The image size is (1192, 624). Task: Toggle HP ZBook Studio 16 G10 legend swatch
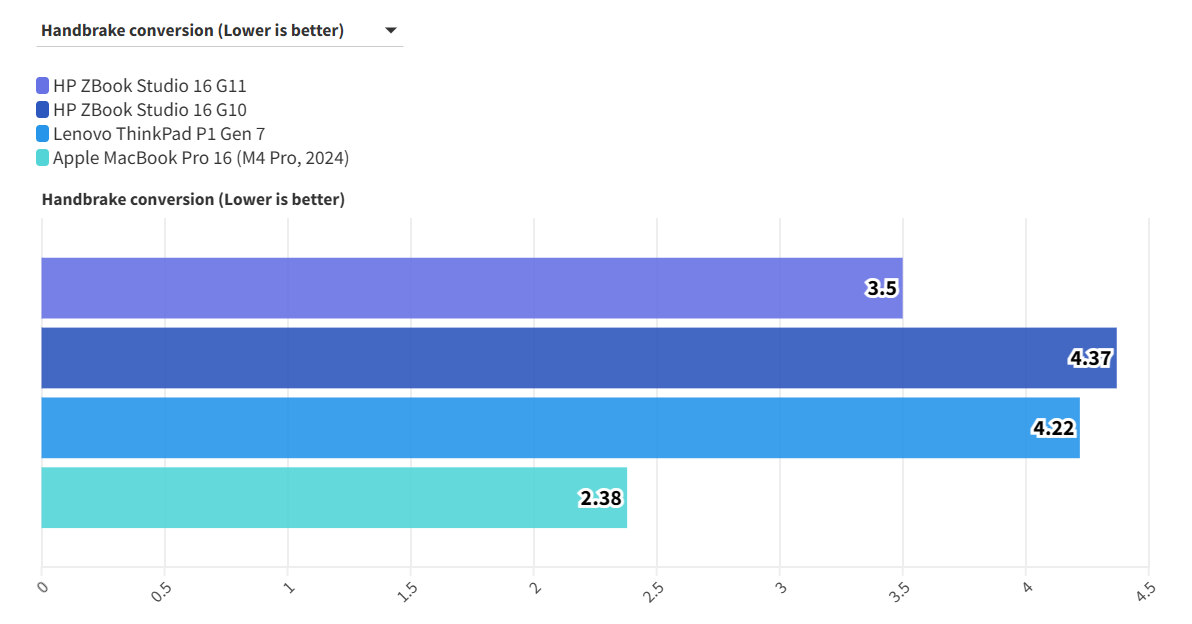point(42,110)
